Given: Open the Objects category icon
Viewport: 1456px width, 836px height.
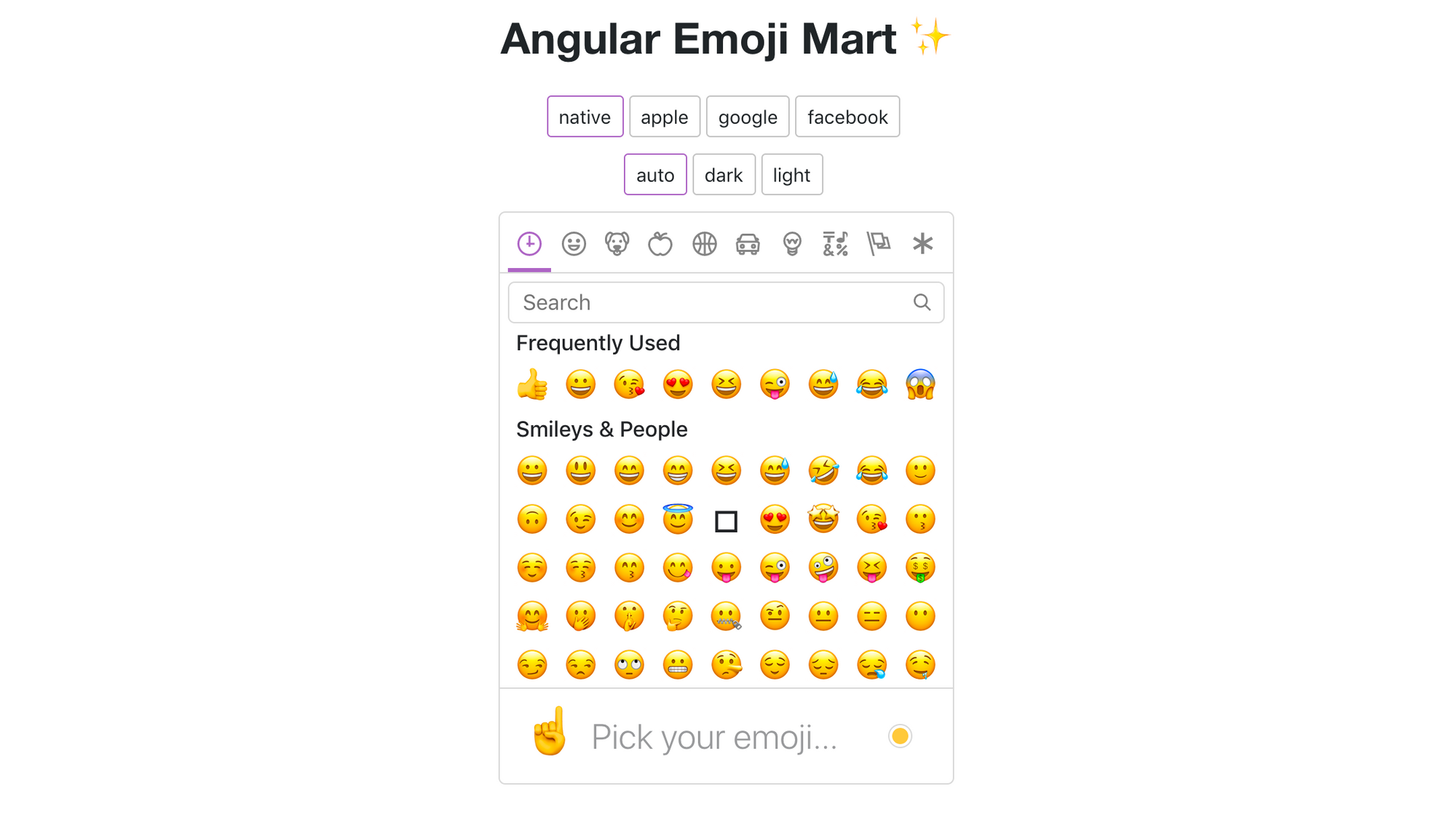Looking at the screenshot, I should click(791, 244).
